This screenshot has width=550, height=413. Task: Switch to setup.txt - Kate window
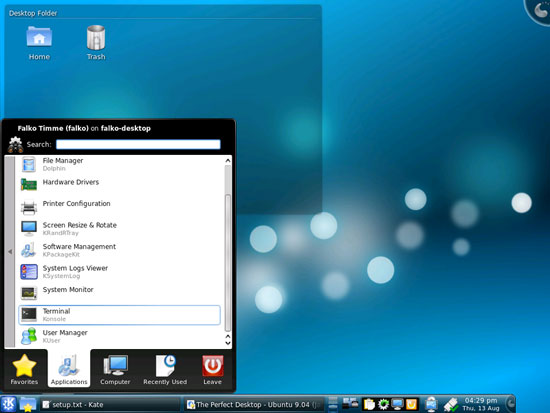[x=110, y=405]
